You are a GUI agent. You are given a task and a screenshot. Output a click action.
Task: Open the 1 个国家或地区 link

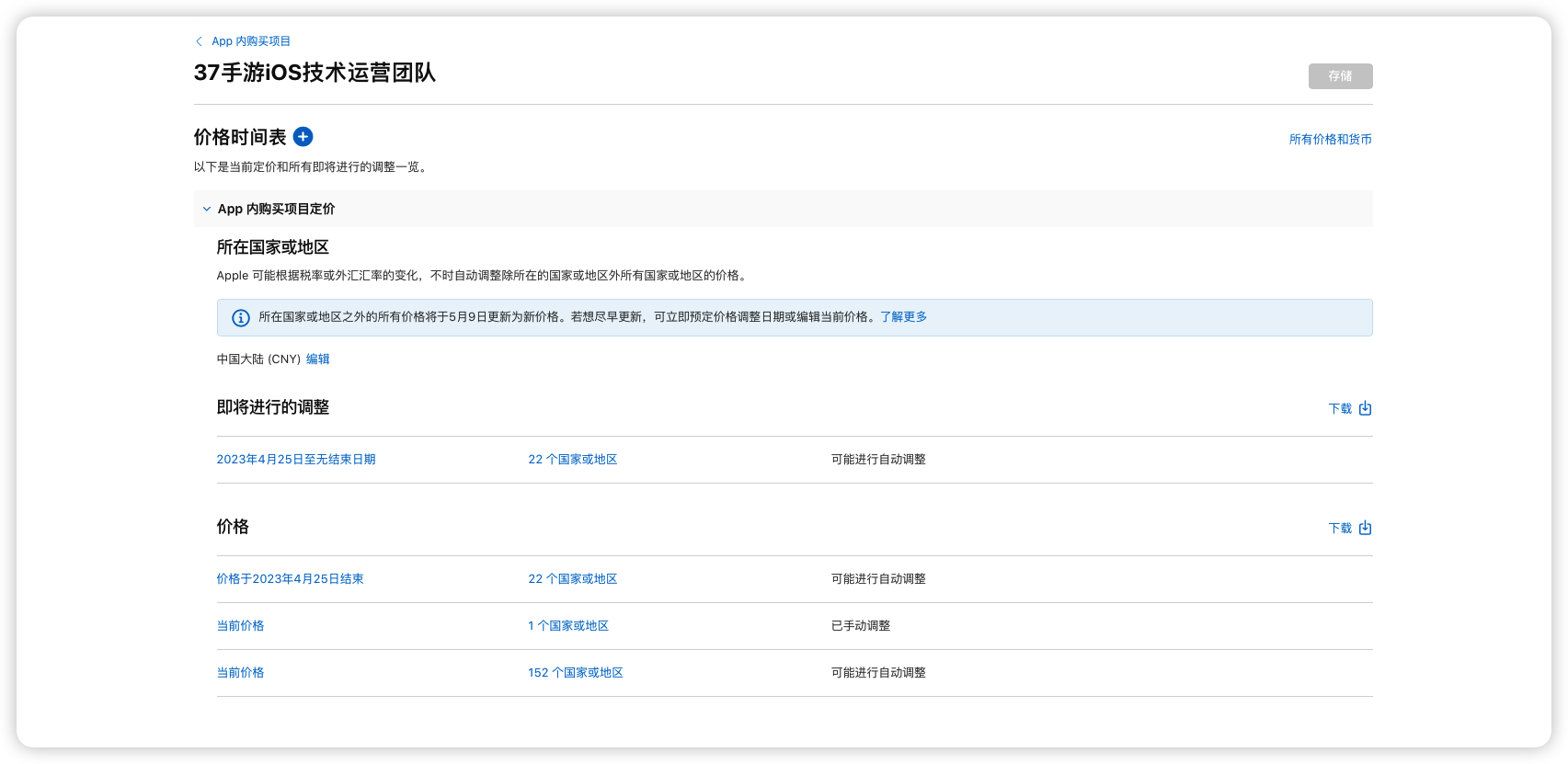click(x=568, y=626)
